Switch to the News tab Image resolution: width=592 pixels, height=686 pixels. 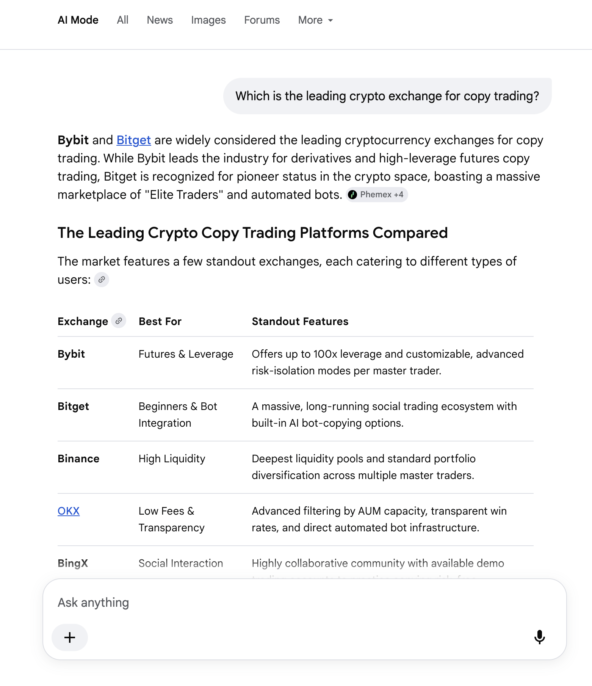point(160,20)
